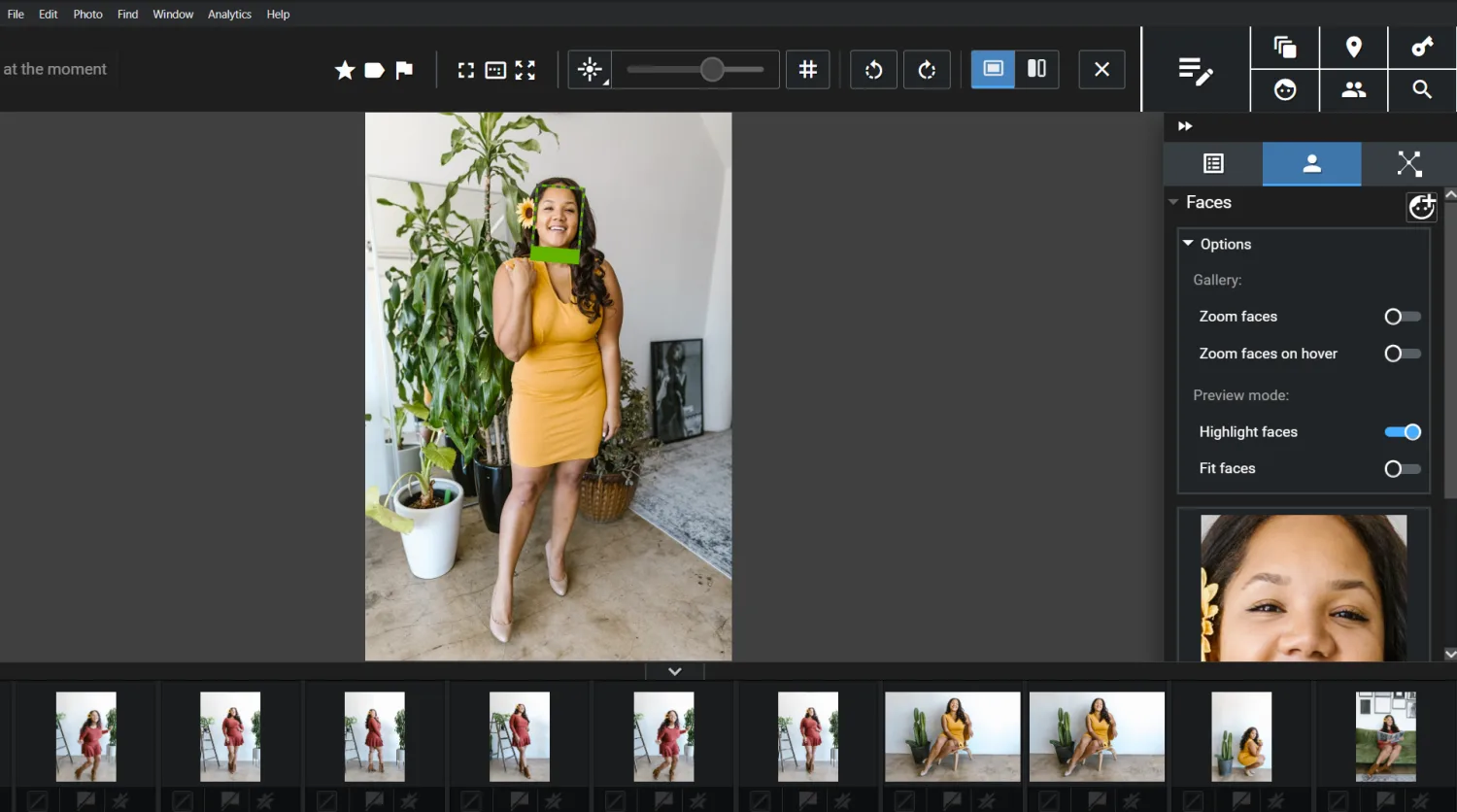This screenshot has width=1457, height=812.
Task: Open the edit metadata list-and-pencil icon
Action: coord(1196,70)
